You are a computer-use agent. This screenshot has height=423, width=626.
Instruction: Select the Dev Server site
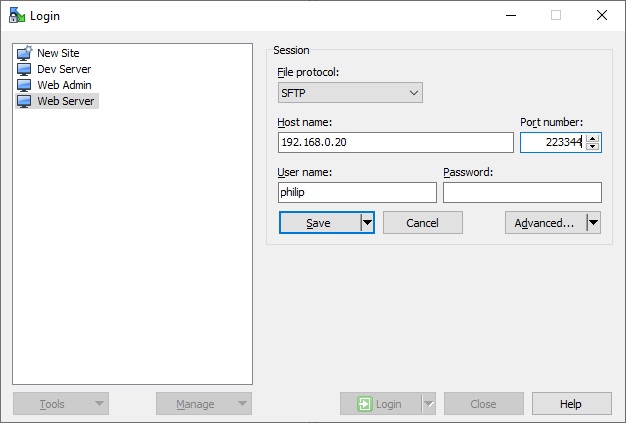(x=64, y=69)
